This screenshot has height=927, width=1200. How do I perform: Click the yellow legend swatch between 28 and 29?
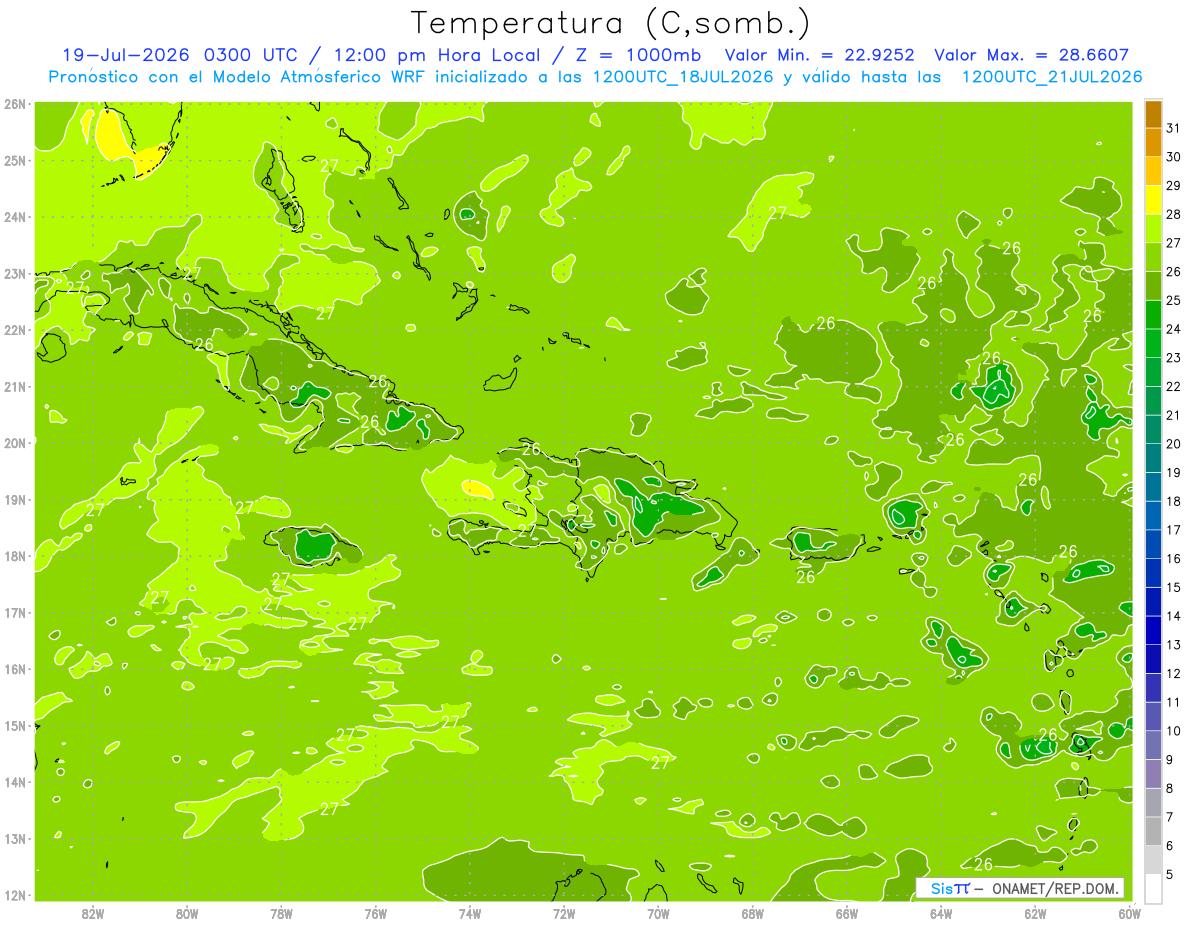tap(1153, 200)
